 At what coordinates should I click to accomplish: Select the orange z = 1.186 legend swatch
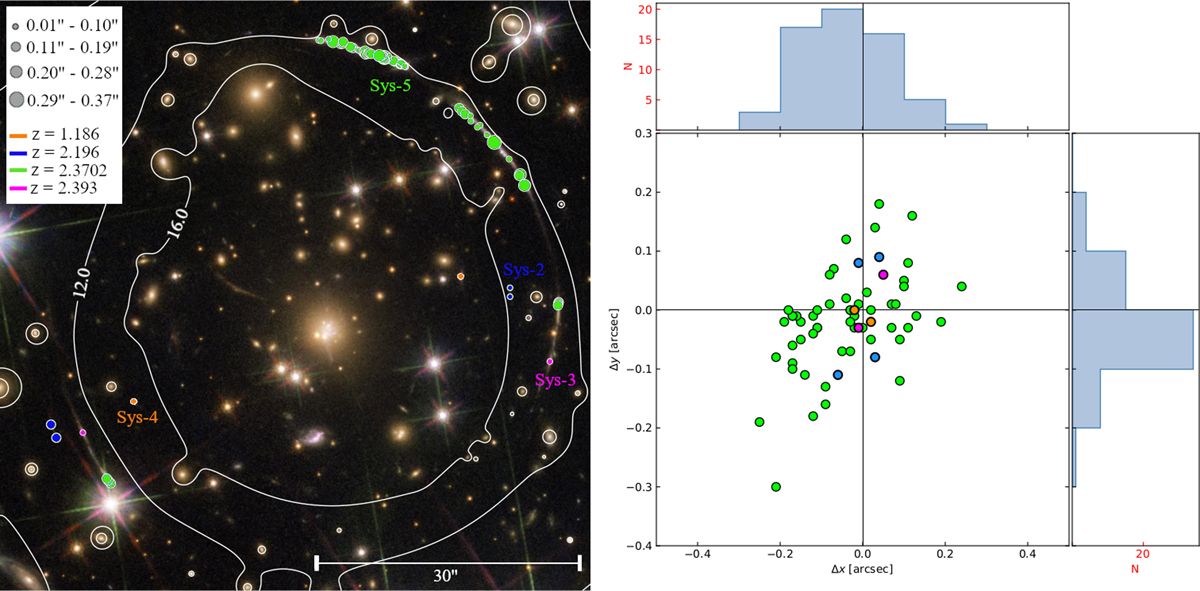pyautogui.click(x=19, y=132)
